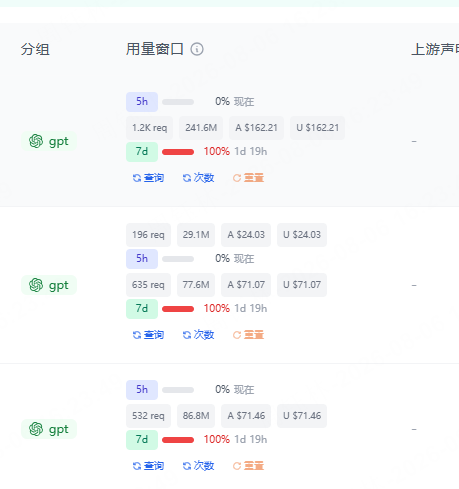Click the red 7d progress bar in first row
Viewport: 459px width, 489px height.
(178, 152)
